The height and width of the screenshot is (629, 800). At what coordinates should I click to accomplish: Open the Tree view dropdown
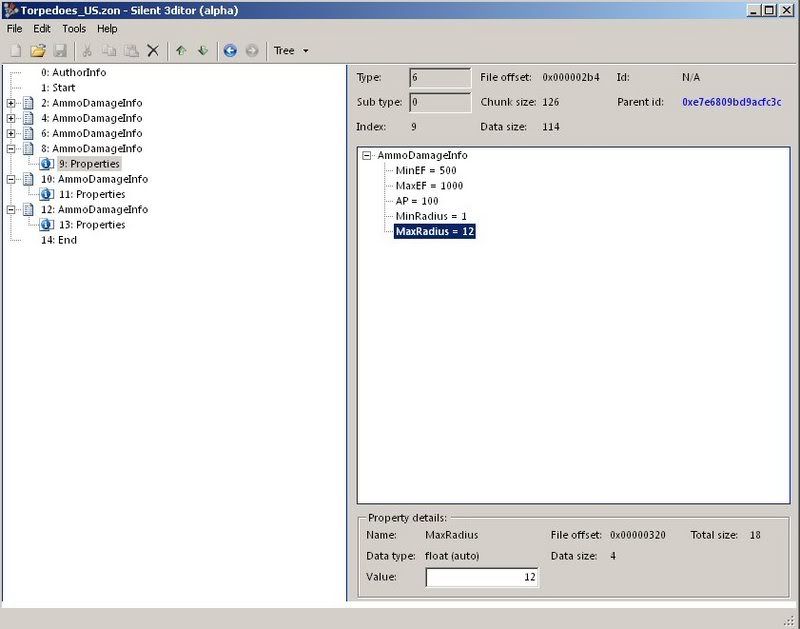[291, 51]
